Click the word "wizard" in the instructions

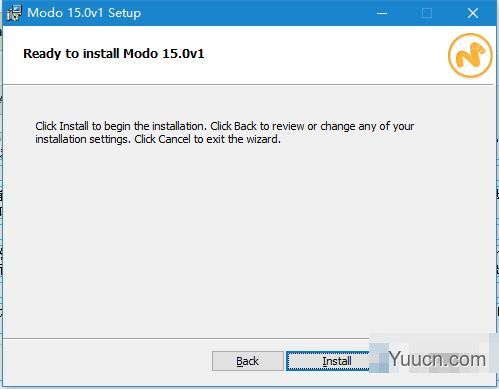[x=263, y=139]
